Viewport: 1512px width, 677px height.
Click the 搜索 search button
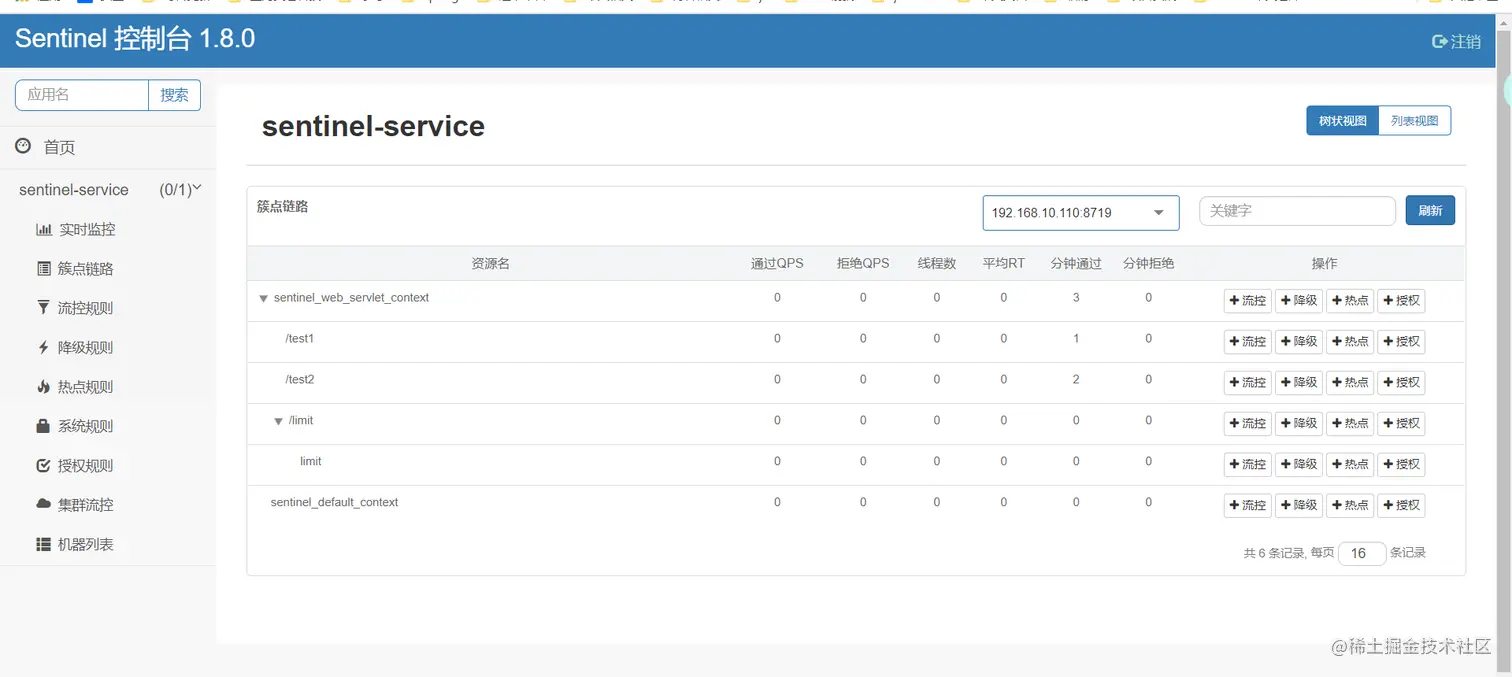click(174, 95)
